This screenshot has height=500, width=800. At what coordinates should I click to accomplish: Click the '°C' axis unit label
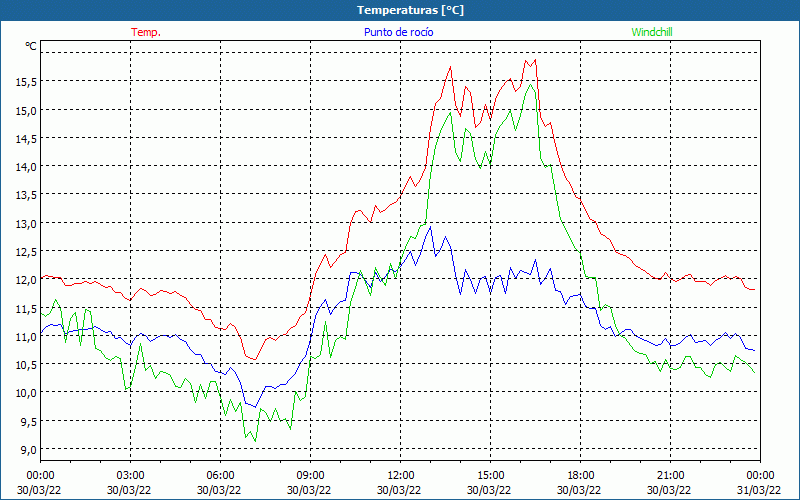(x=30, y=46)
